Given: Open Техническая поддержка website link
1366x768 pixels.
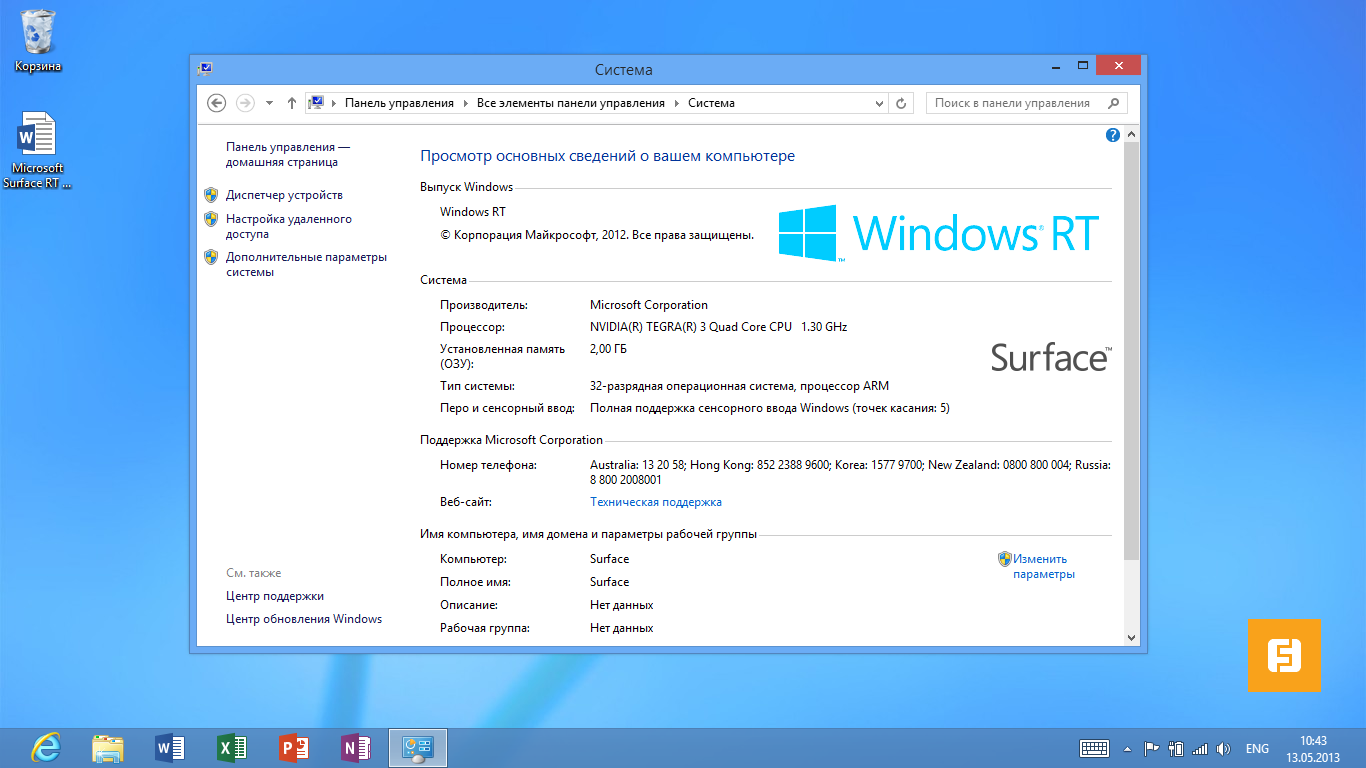Looking at the screenshot, I should [655, 502].
